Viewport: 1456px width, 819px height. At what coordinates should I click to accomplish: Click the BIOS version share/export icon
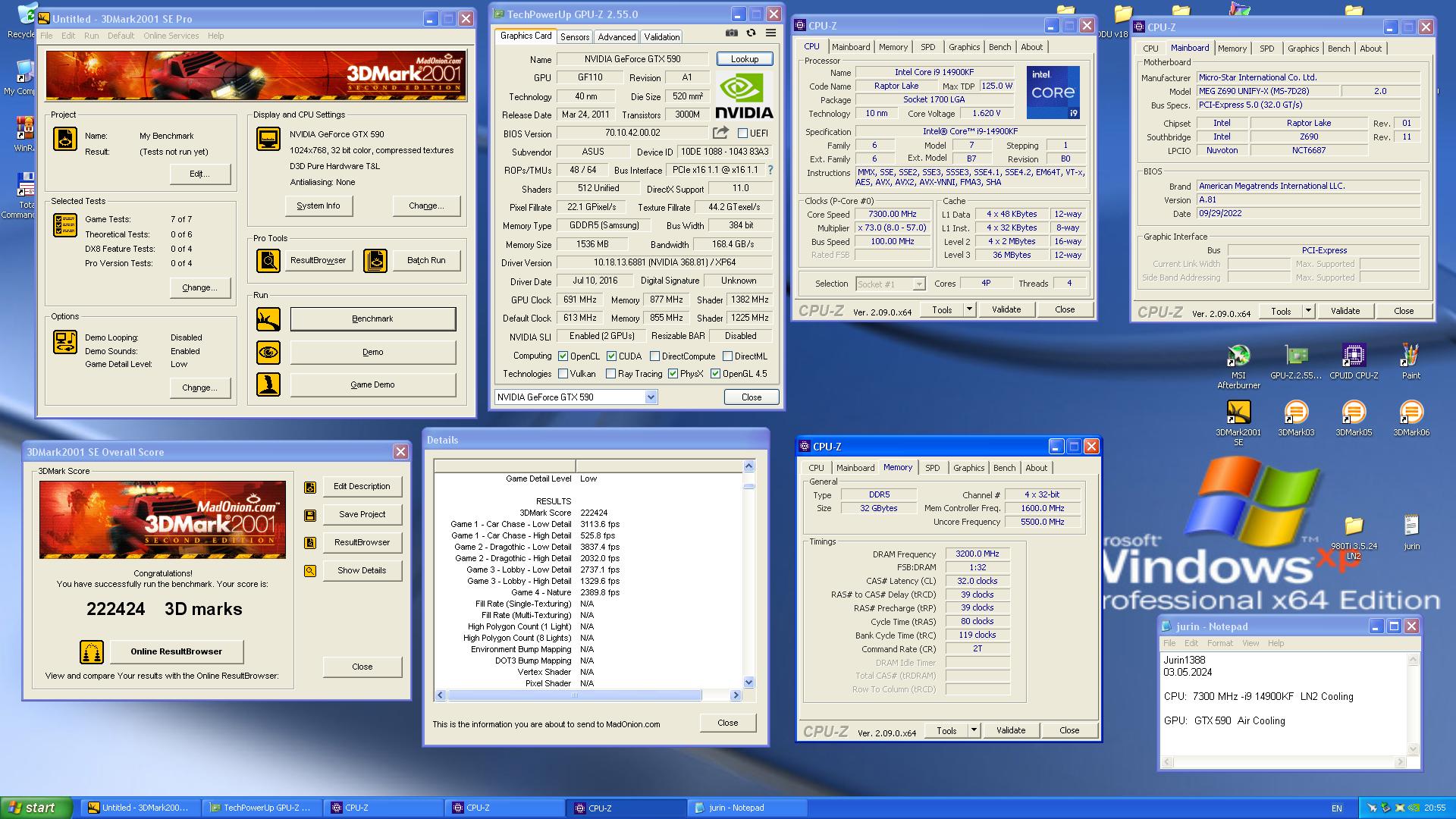[x=720, y=133]
